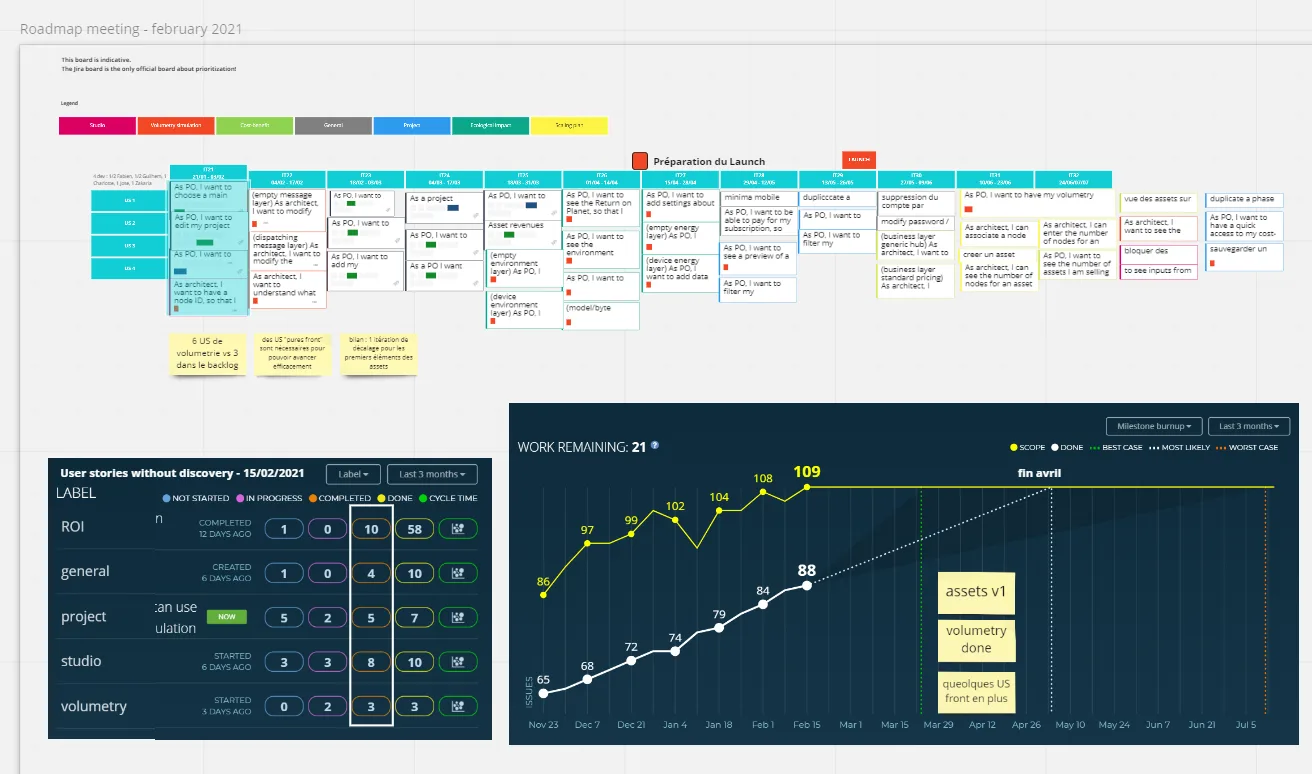
Task: Click the scope data point labeled 109
Action: click(807, 487)
